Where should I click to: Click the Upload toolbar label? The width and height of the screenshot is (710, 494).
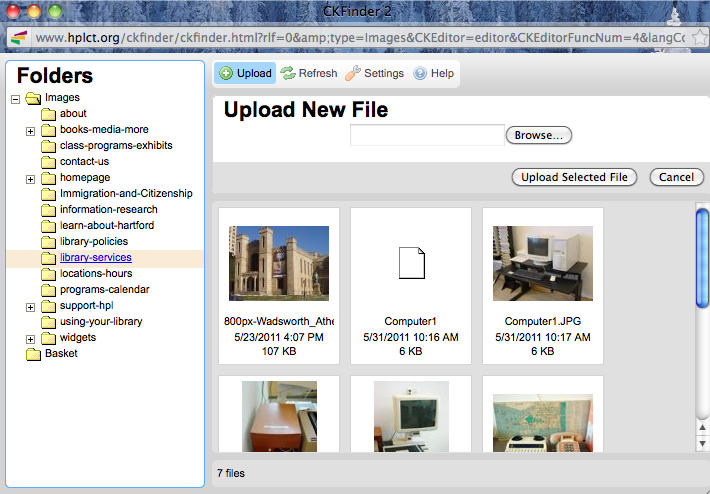pyautogui.click(x=254, y=73)
